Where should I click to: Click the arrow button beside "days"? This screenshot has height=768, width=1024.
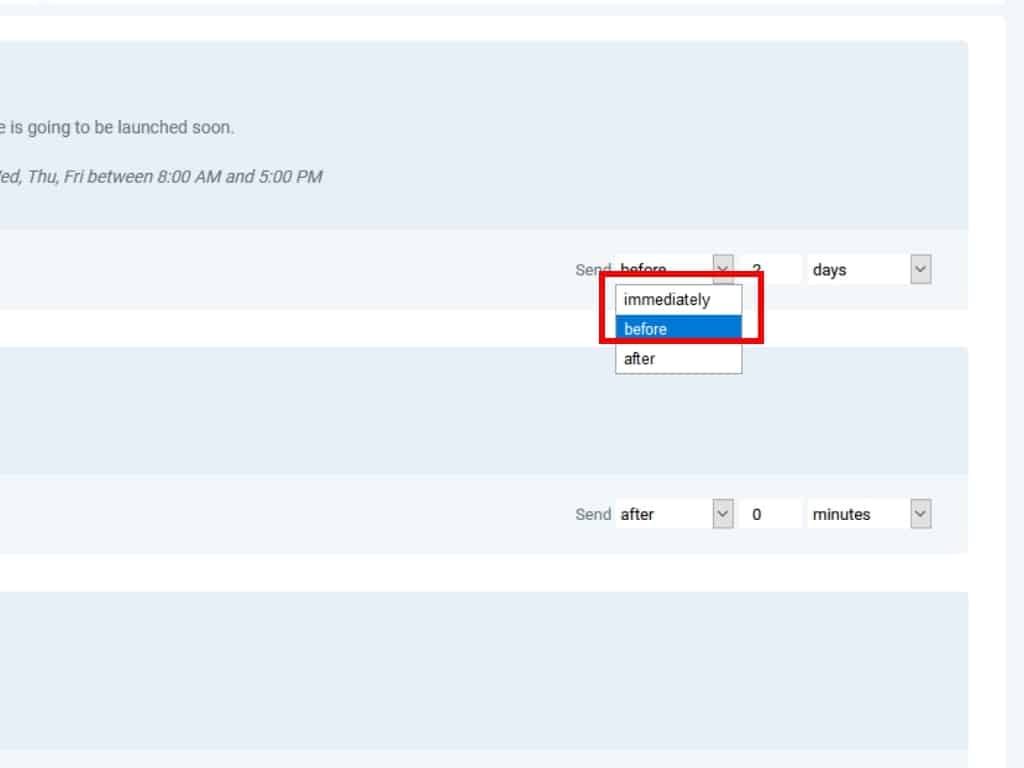[x=921, y=270]
